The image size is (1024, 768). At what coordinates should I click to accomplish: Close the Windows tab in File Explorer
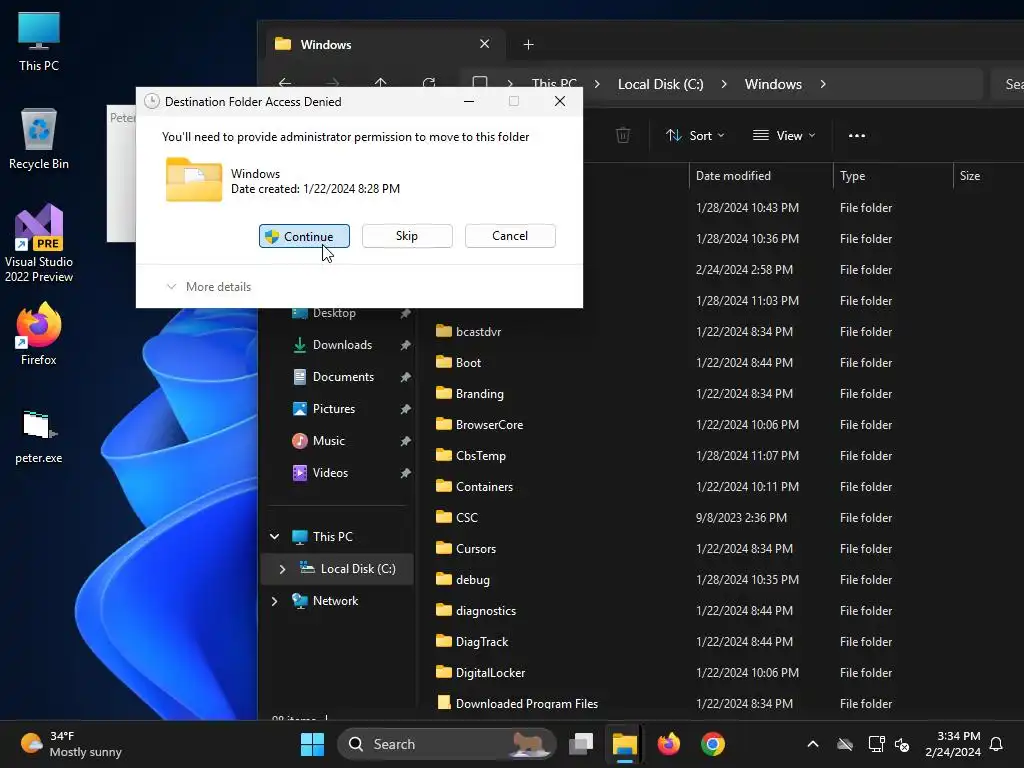[x=485, y=44]
